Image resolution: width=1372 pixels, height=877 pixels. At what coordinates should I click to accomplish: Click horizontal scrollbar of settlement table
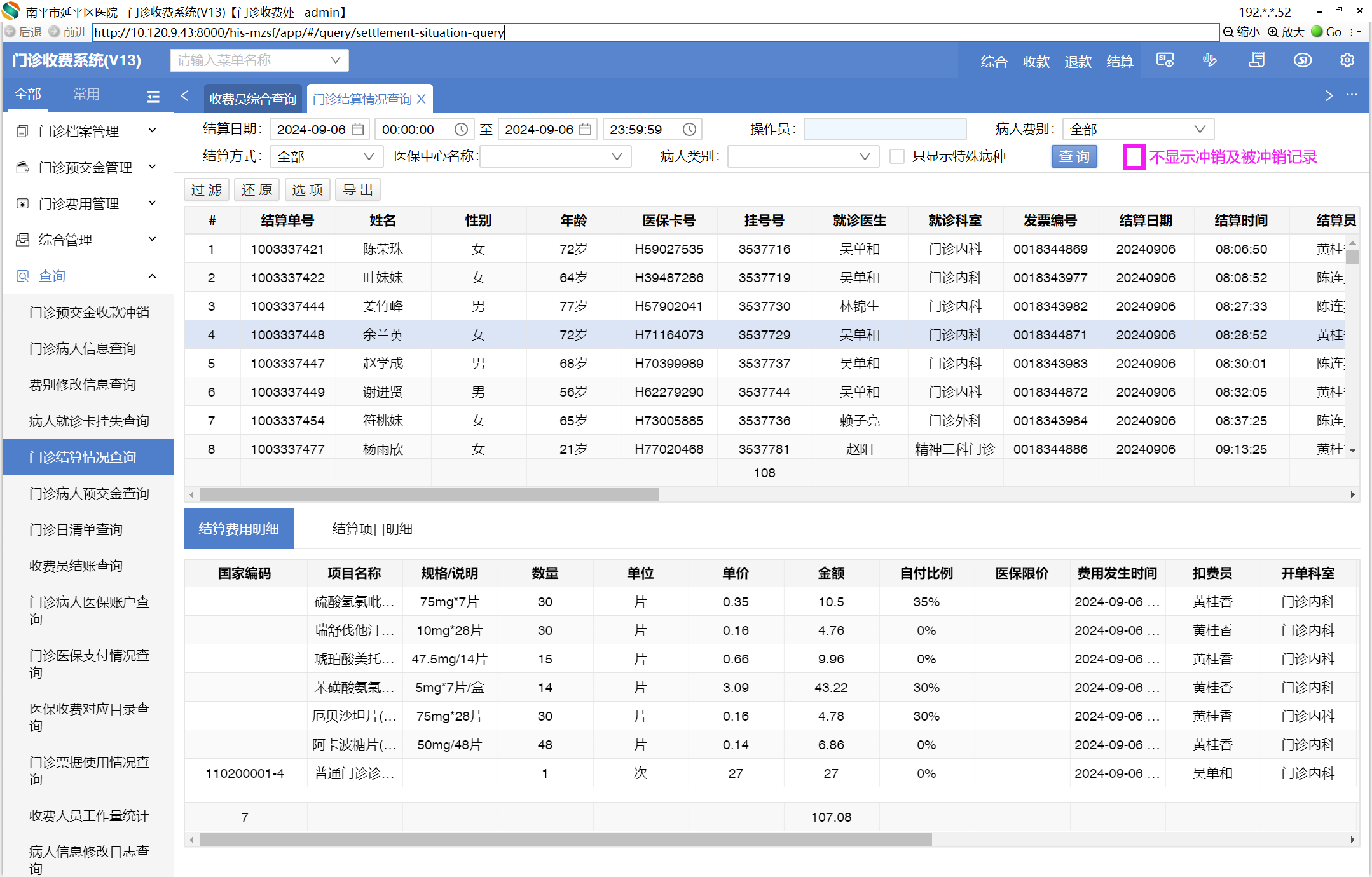429,494
